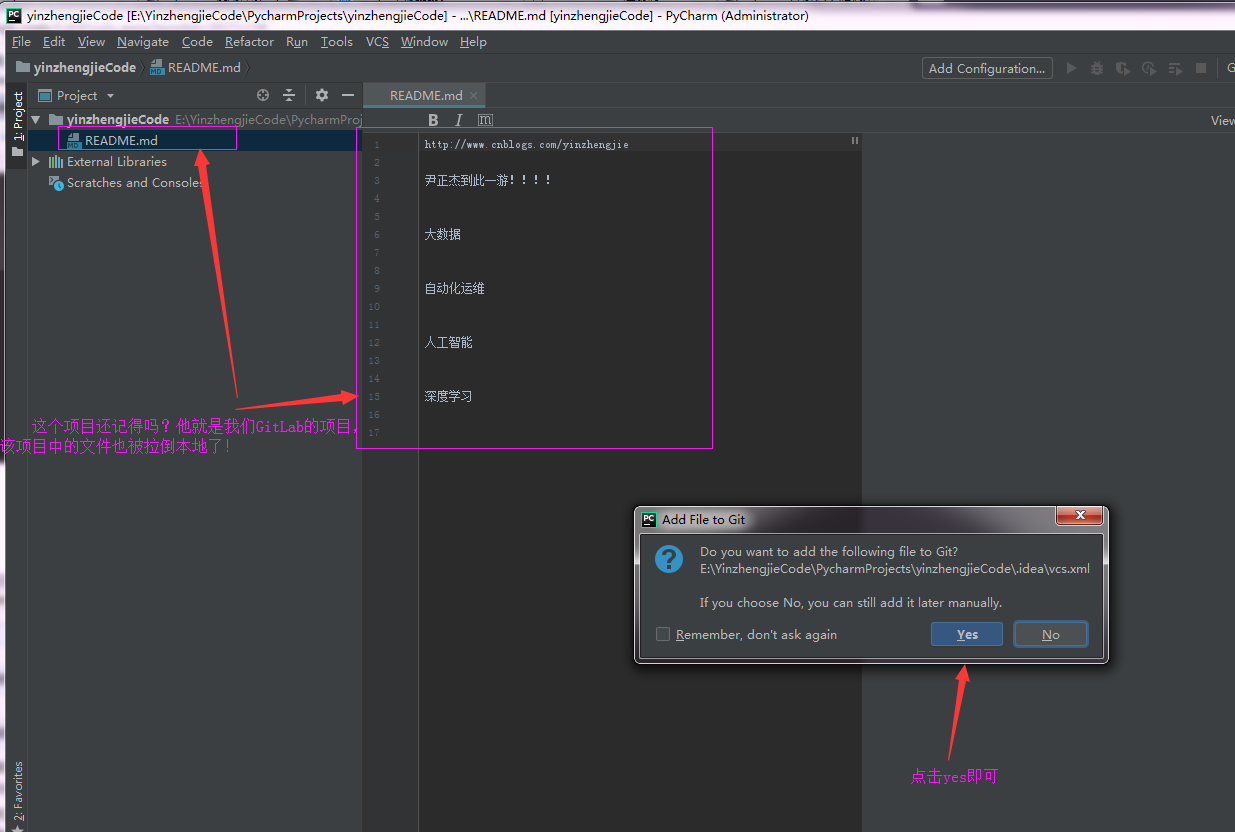1235x832 pixels.
Task: Click the Debug bug icon
Action: (x=1097, y=68)
